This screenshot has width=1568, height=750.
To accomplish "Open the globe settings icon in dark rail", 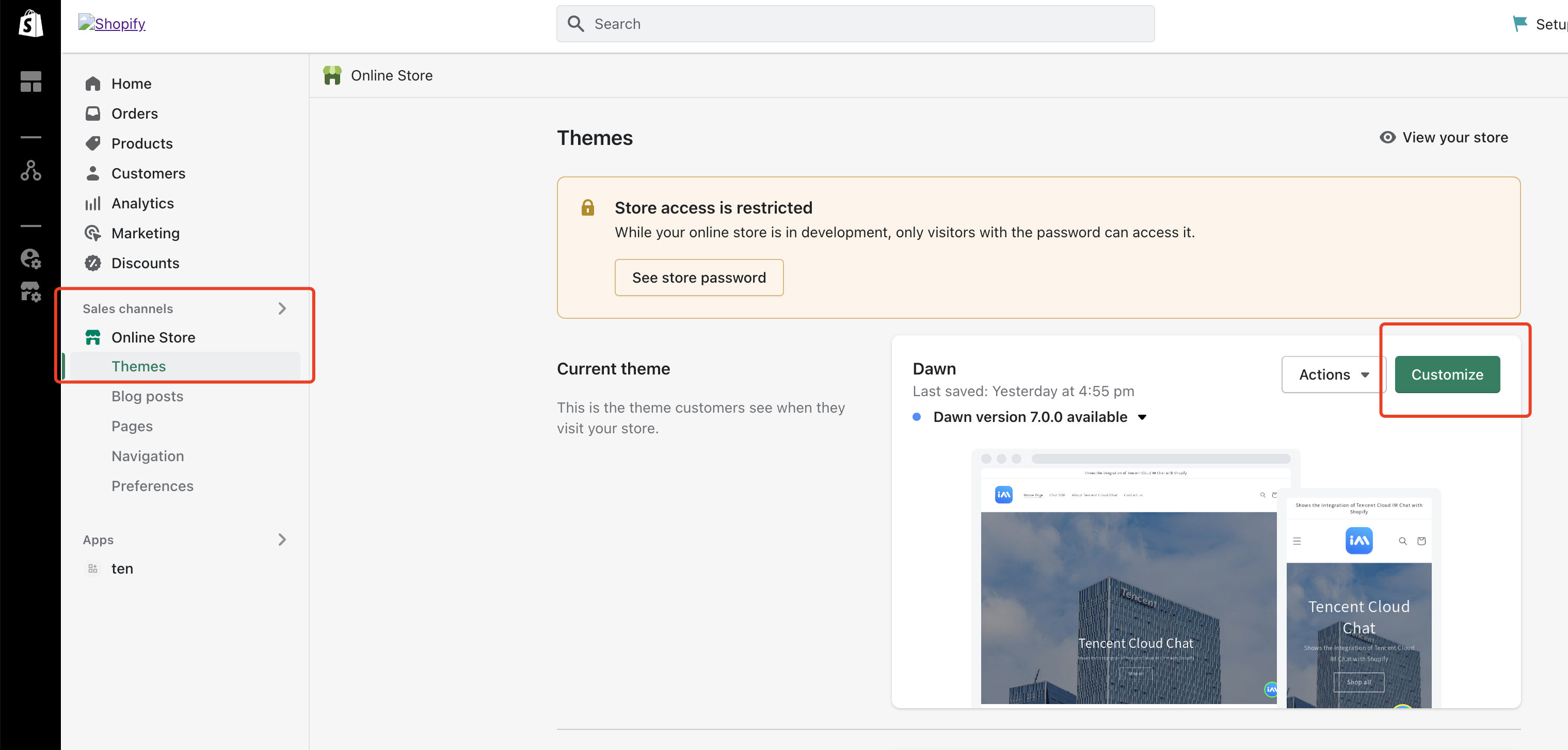I will tap(30, 258).
